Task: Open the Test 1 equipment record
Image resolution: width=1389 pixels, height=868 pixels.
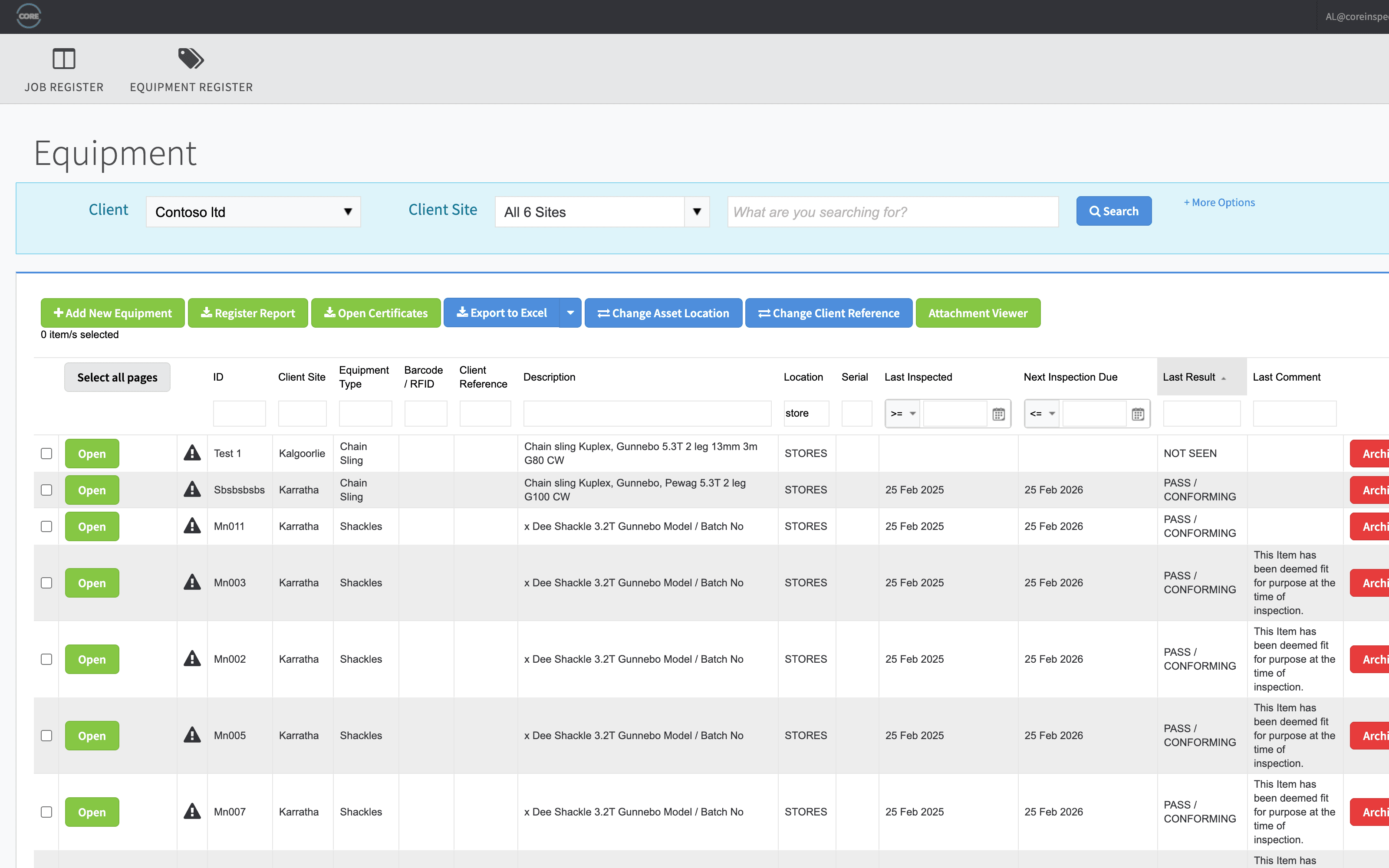Action: click(x=92, y=454)
